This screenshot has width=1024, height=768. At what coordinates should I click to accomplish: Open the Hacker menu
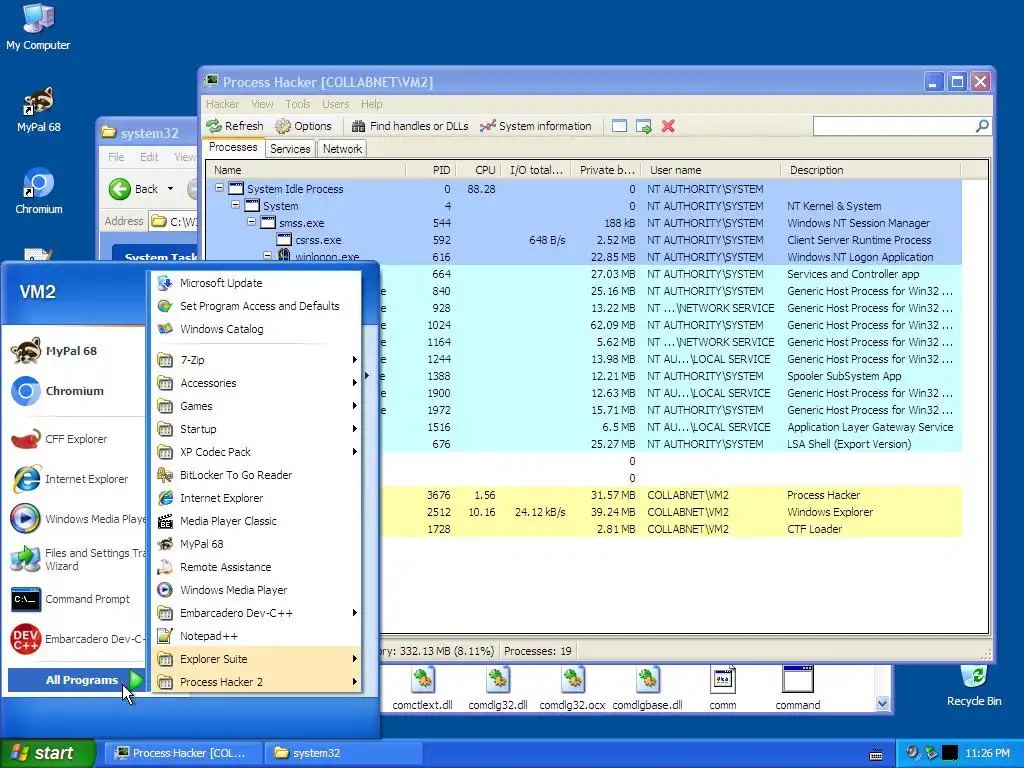pos(223,104)
